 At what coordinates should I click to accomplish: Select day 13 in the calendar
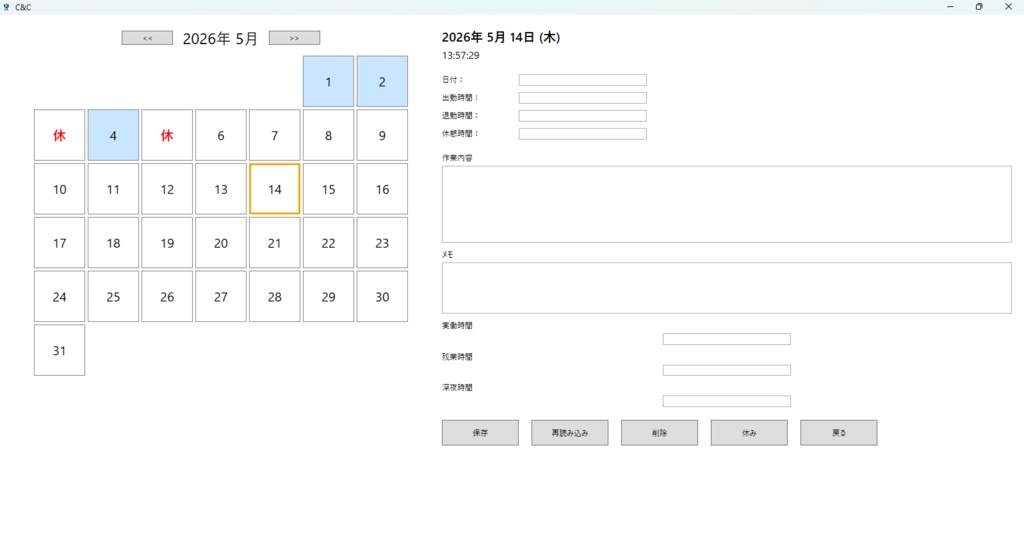[x=221, y=189]
